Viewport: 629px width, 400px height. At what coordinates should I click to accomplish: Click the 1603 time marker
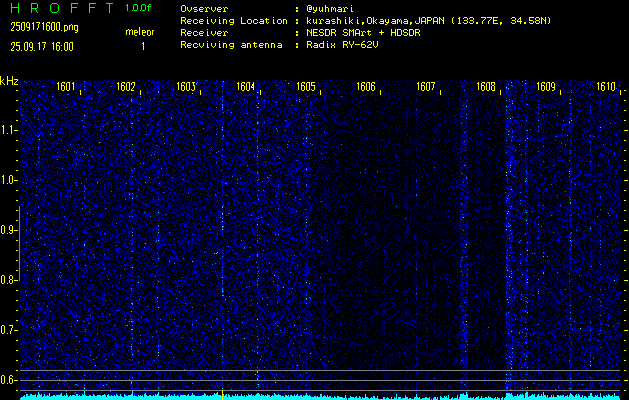tap(186, 87)
